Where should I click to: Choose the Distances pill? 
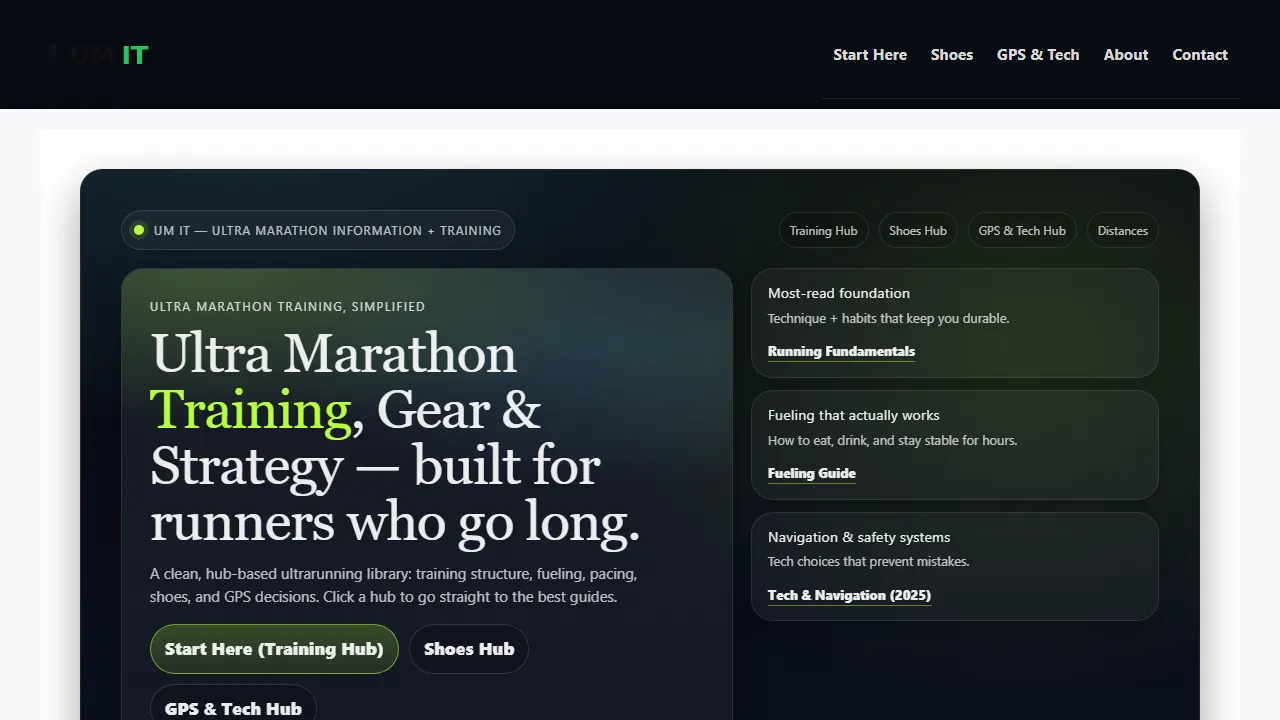coord(1122,231)
